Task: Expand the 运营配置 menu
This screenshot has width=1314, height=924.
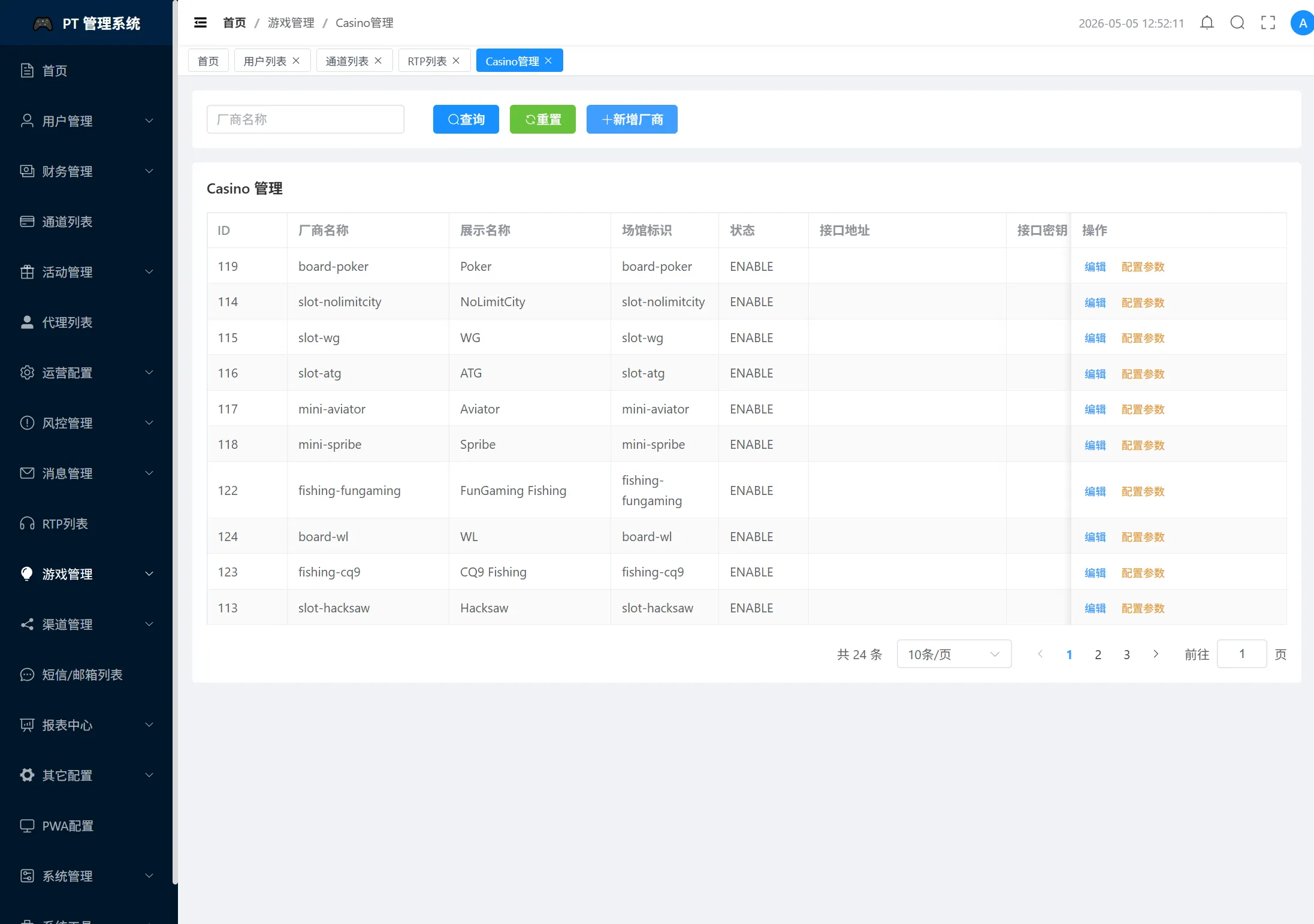Action: 86,372
